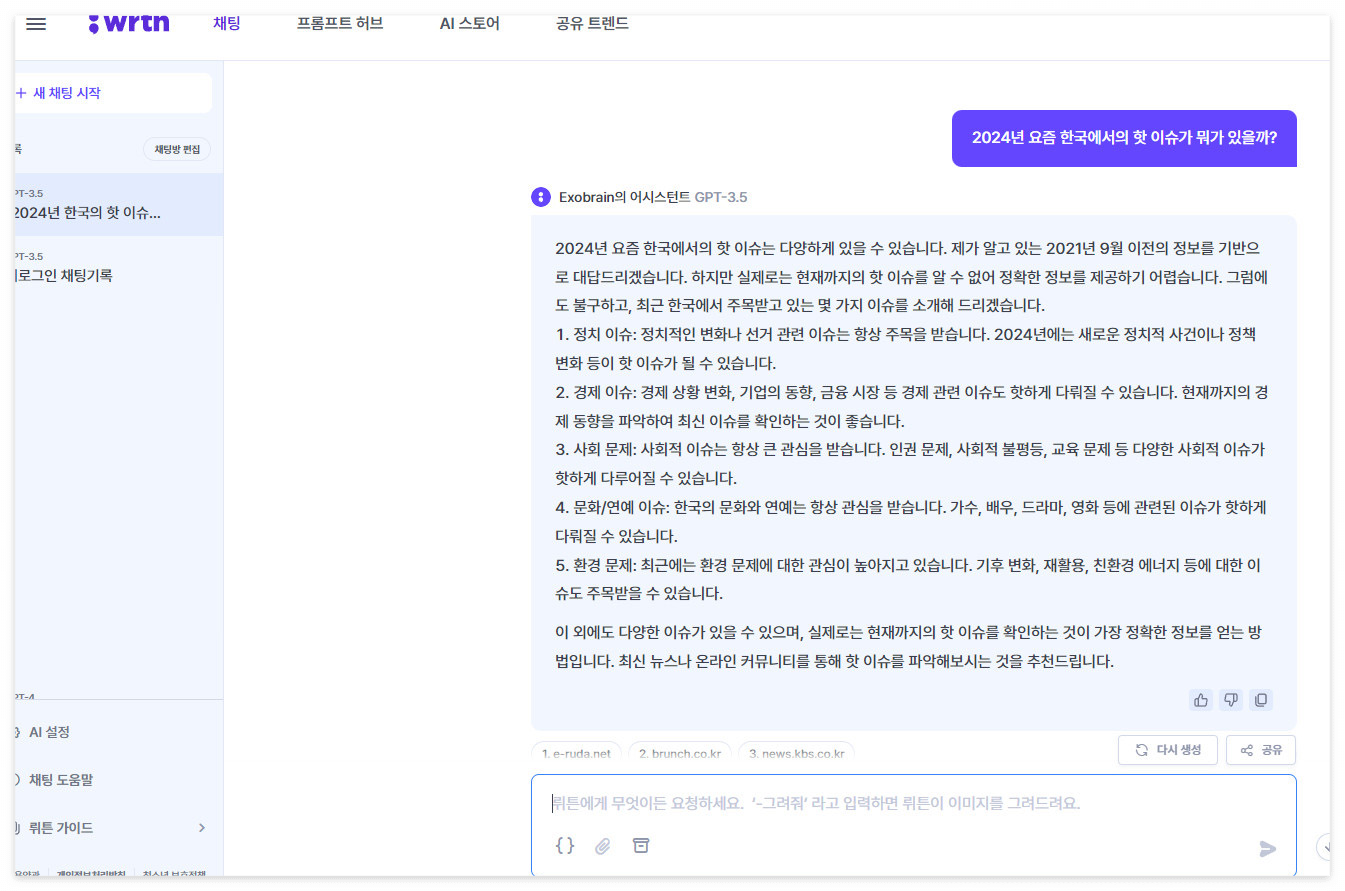Switch to the 채팅 tab
Image resolution: width=1345 pixels, height=891 pixels.
click(227, 23)
